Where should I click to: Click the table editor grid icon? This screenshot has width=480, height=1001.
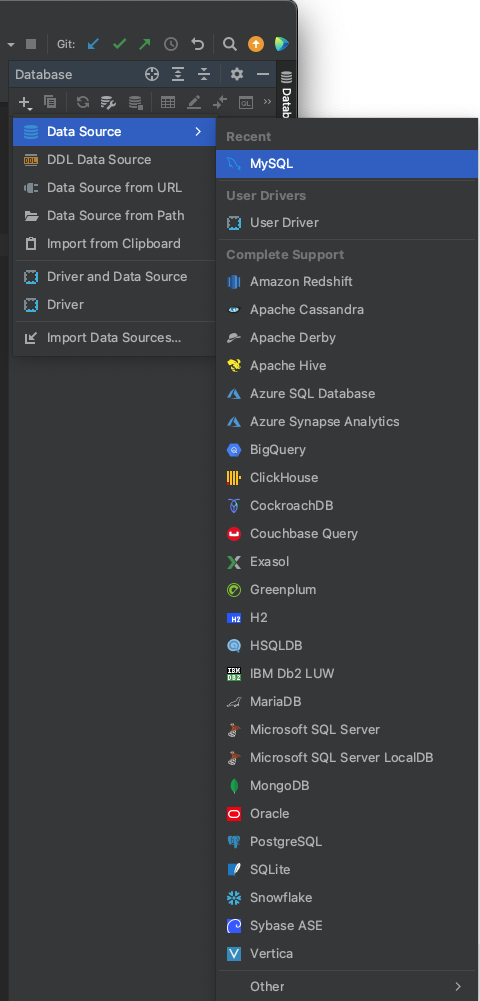[168, 102]
